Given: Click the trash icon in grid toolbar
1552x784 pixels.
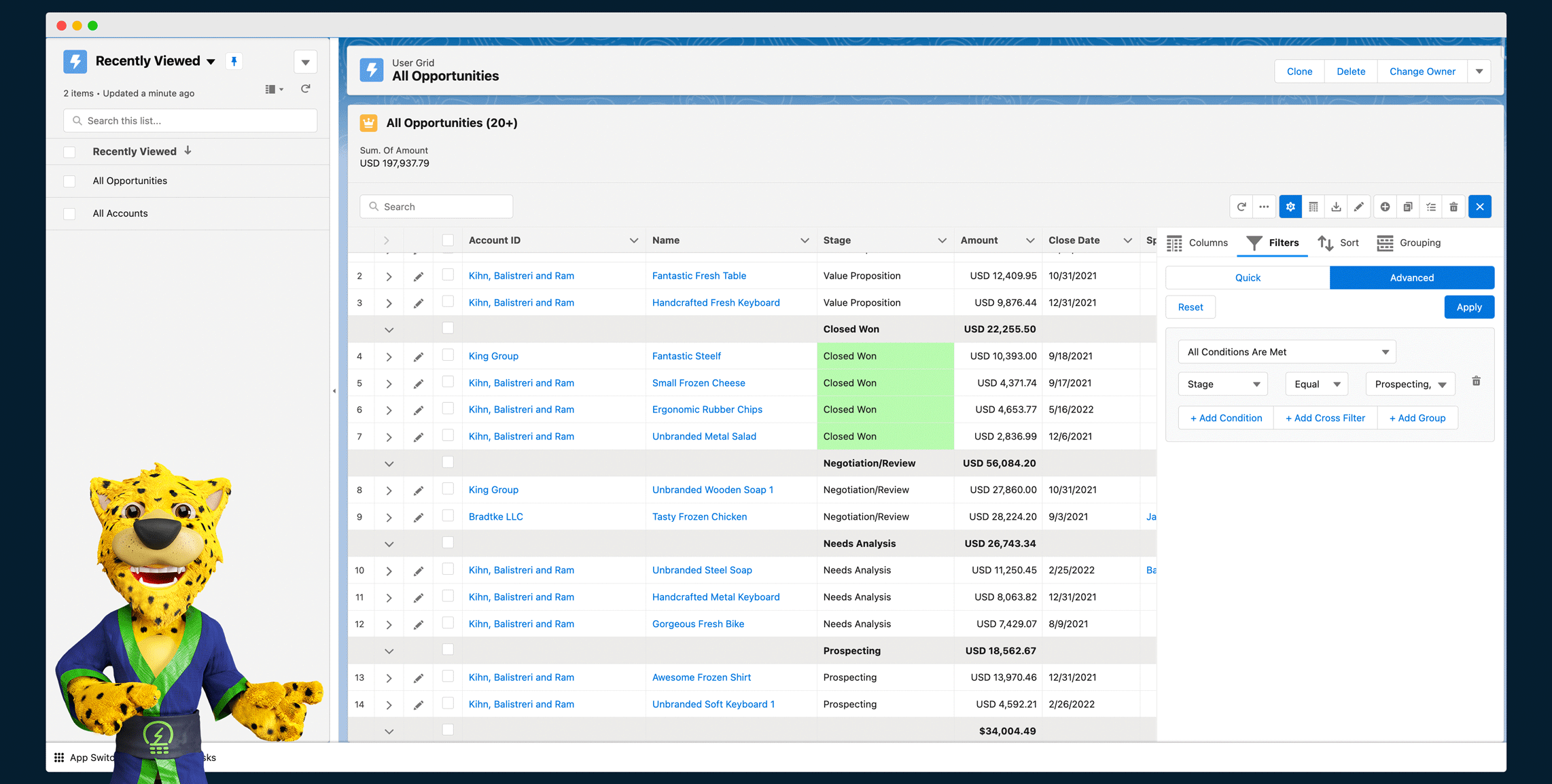Looking at the screenshot, I should pyautogui.click(x=1453, y=207).
